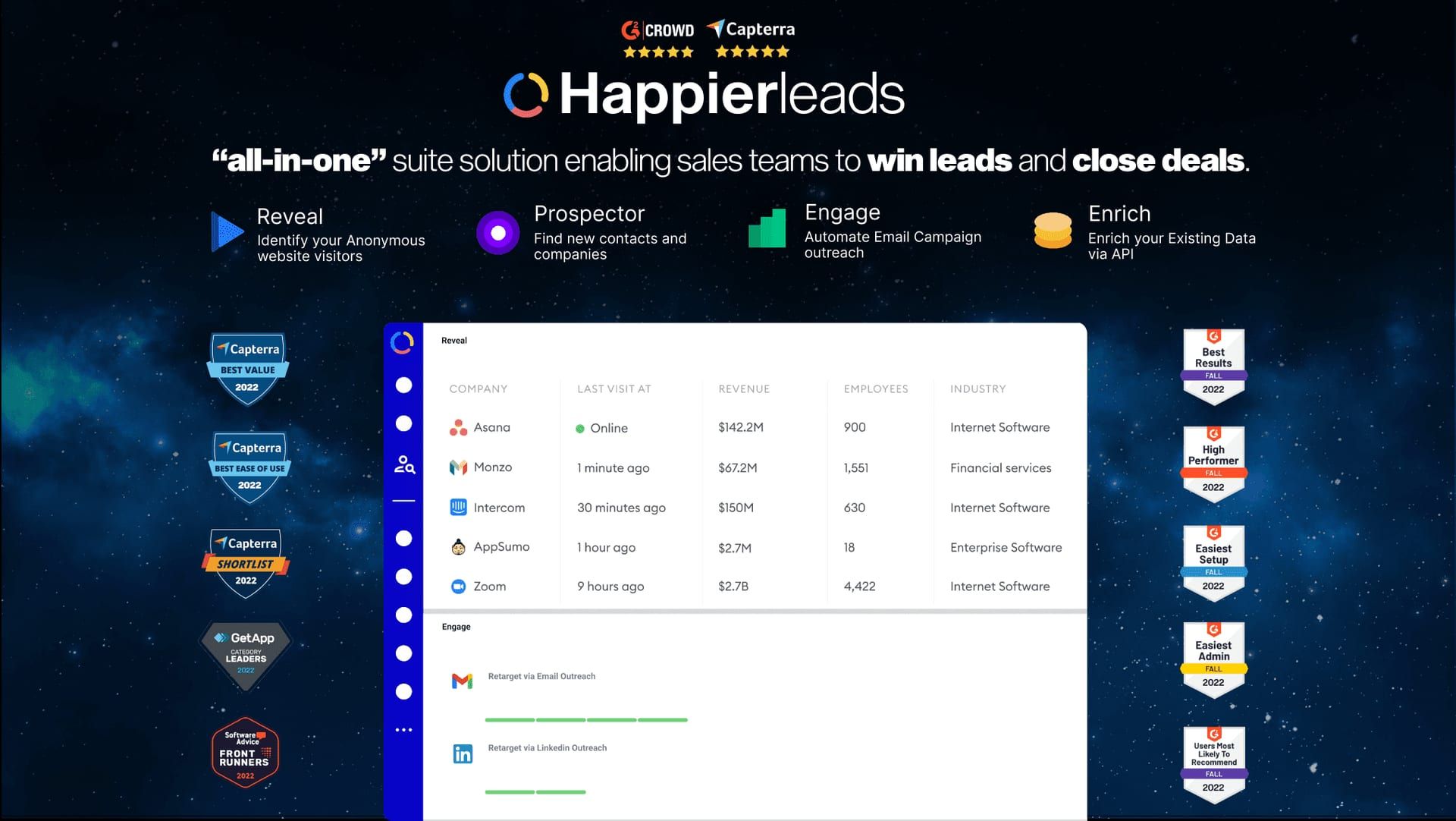Open the Intercom company row

pos(755,508)
